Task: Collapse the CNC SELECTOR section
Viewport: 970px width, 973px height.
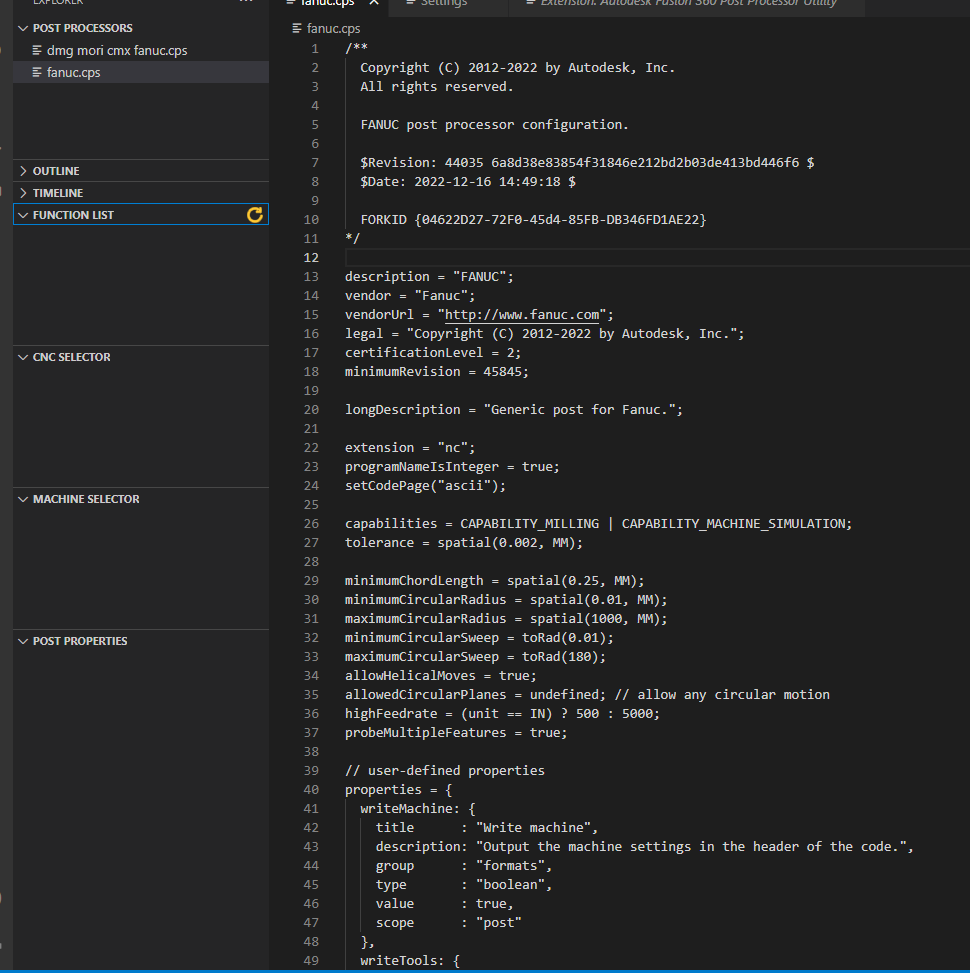Action: (x=23, y=357)
